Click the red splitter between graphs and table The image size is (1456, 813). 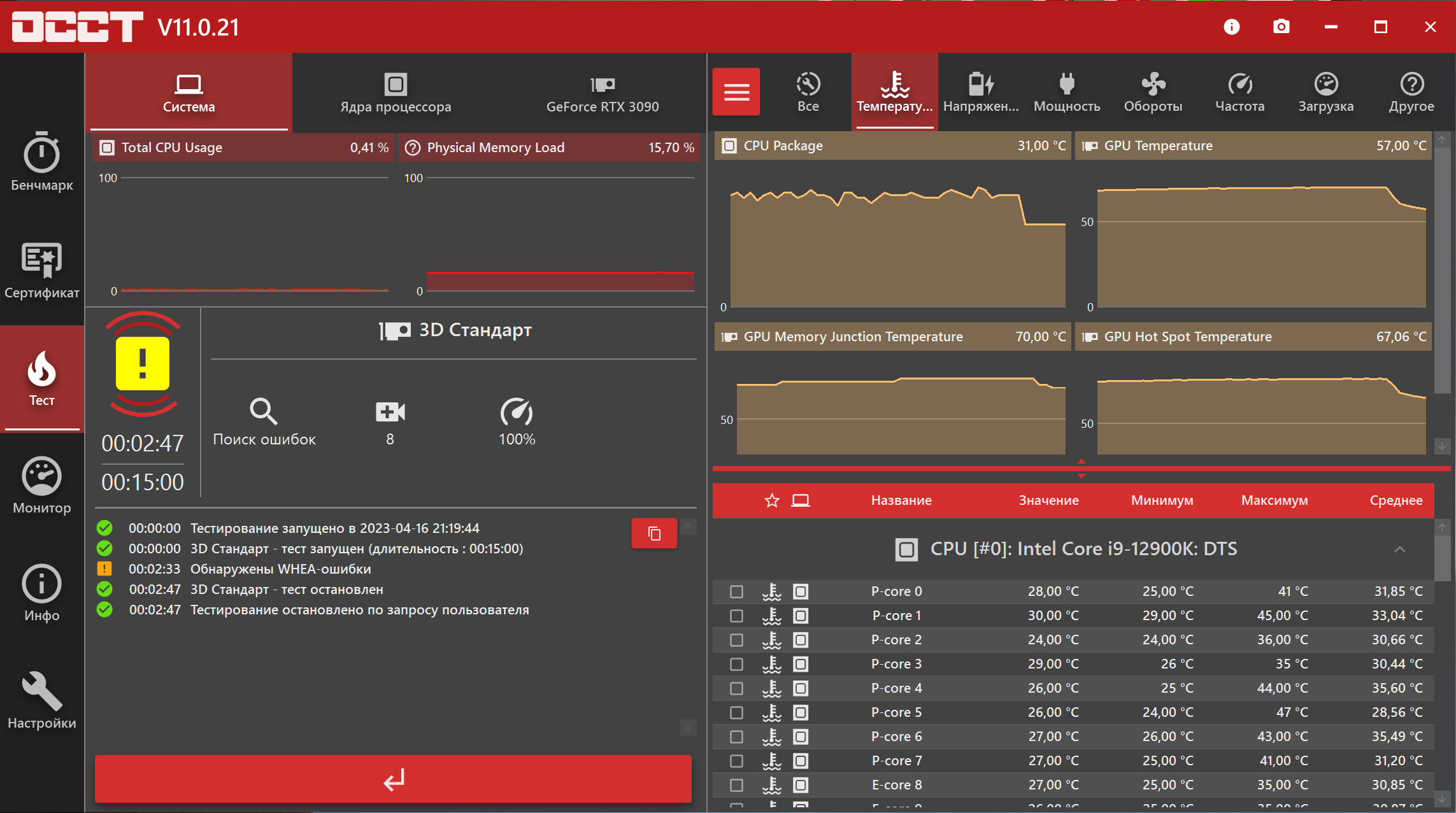[x=1081, y=469]
